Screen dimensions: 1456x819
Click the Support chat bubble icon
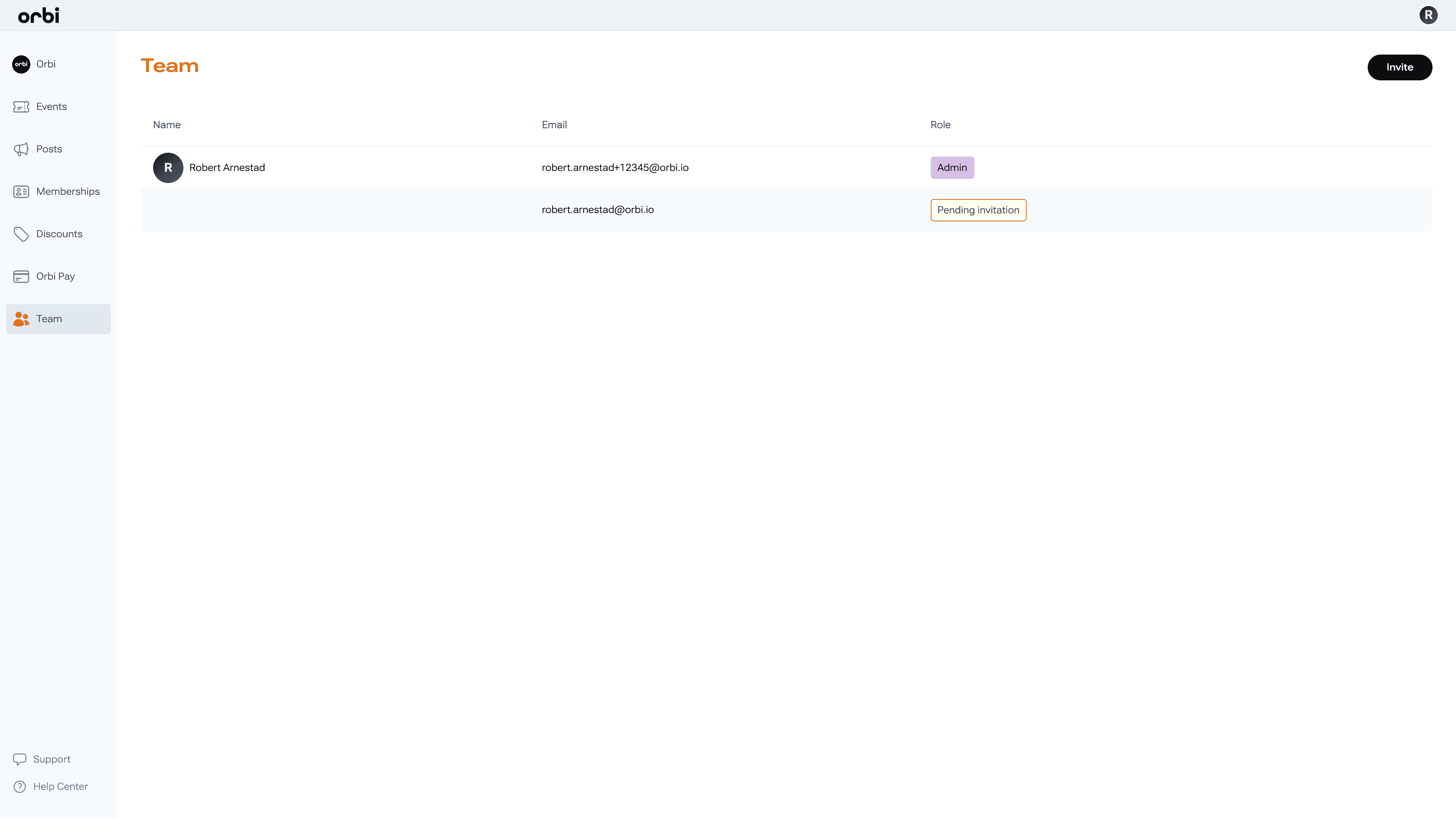pos(20,759)
